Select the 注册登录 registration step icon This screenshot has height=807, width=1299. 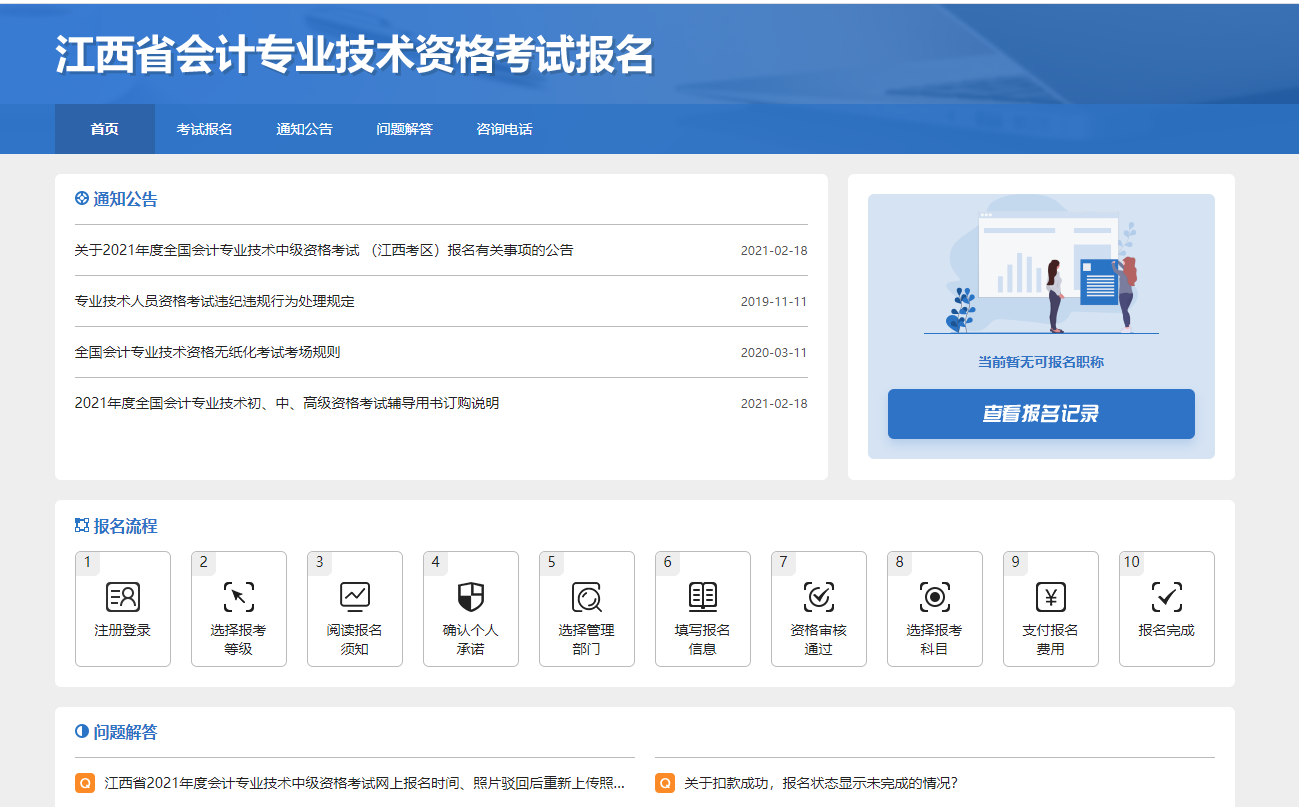point(123,595)
